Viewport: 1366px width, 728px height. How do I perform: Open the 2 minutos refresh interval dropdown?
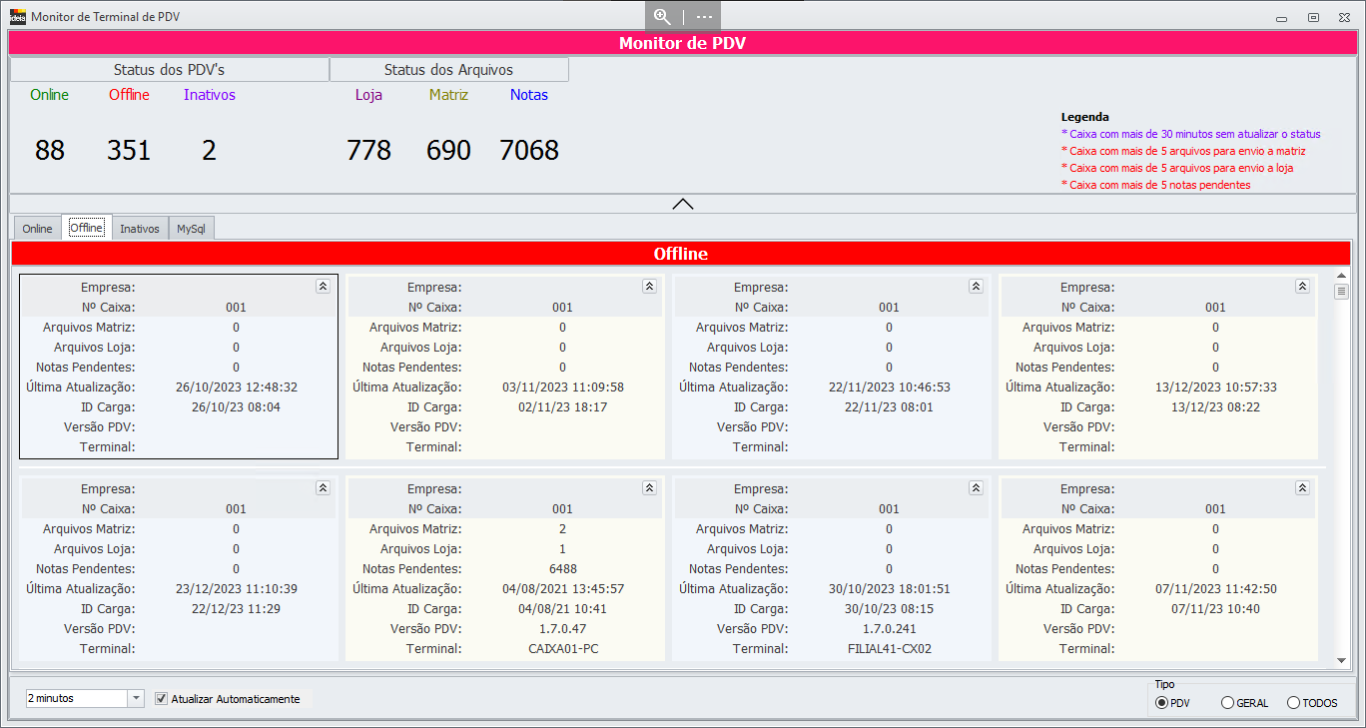click(136, 698)
